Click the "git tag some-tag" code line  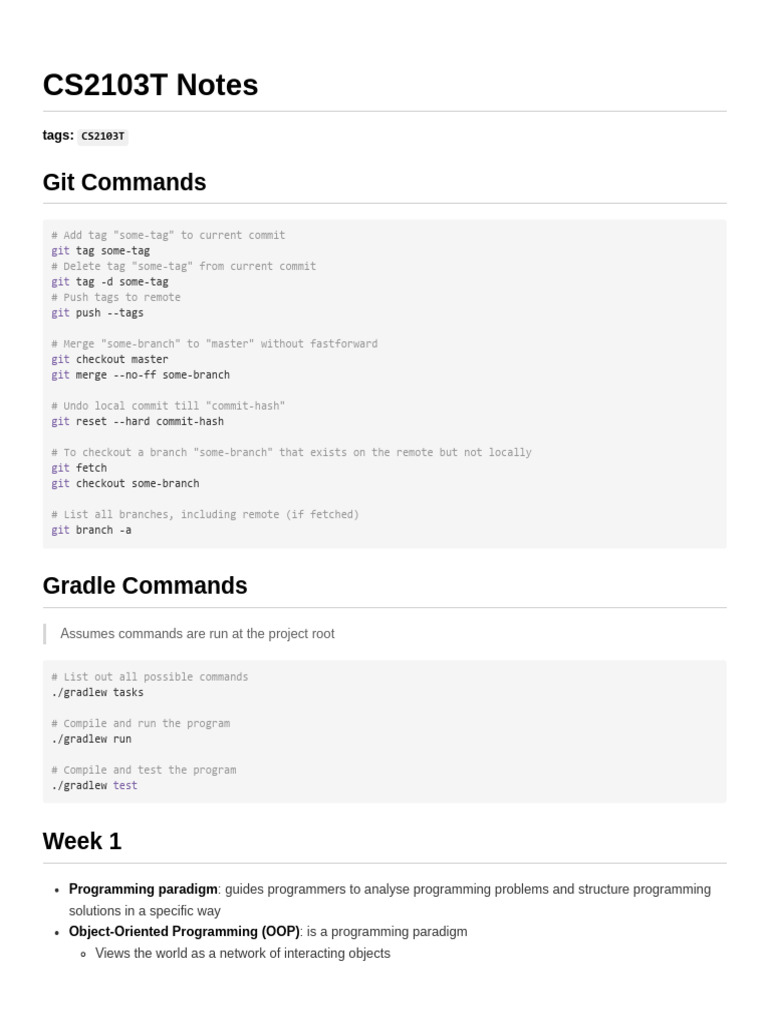[100, 251]
